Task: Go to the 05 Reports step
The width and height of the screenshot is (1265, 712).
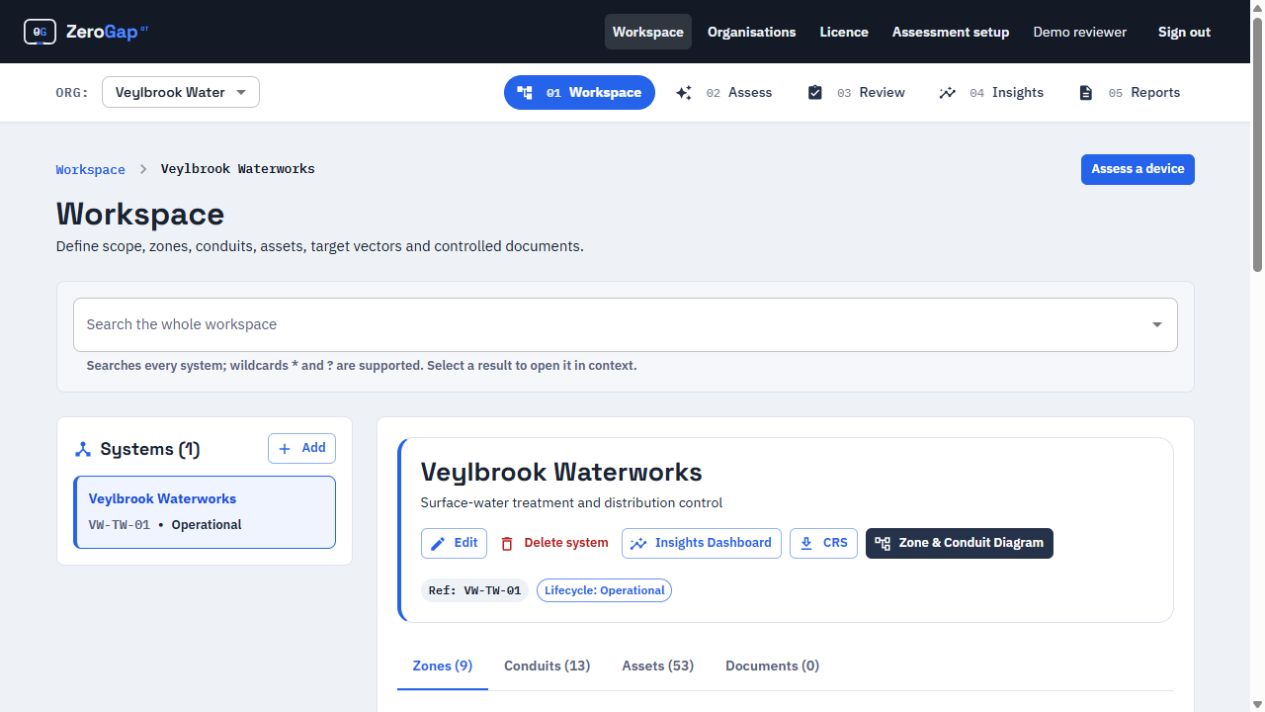Action: (x=1130, y=93)
